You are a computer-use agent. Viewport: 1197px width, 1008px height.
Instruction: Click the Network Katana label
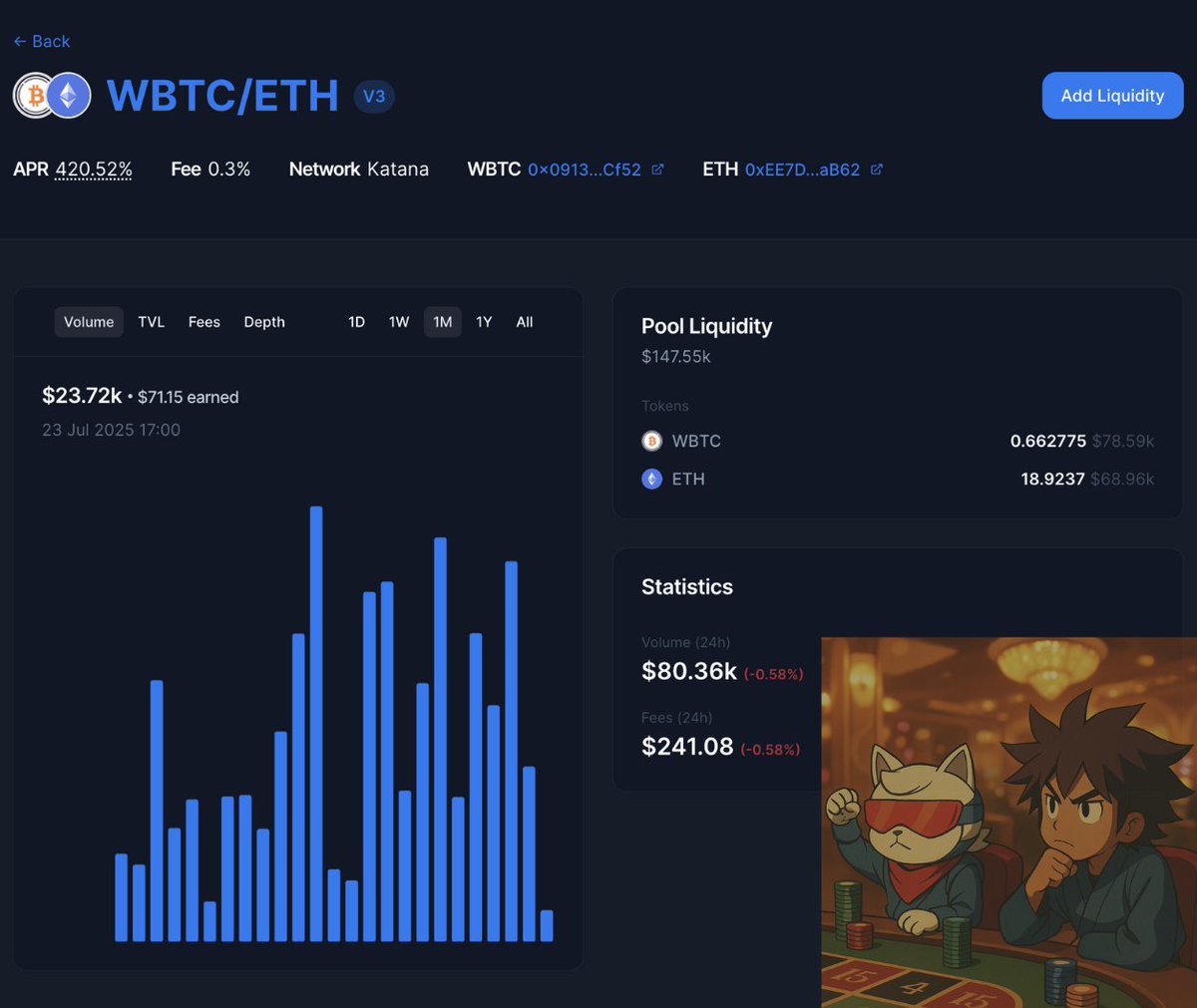coord(359,169)
